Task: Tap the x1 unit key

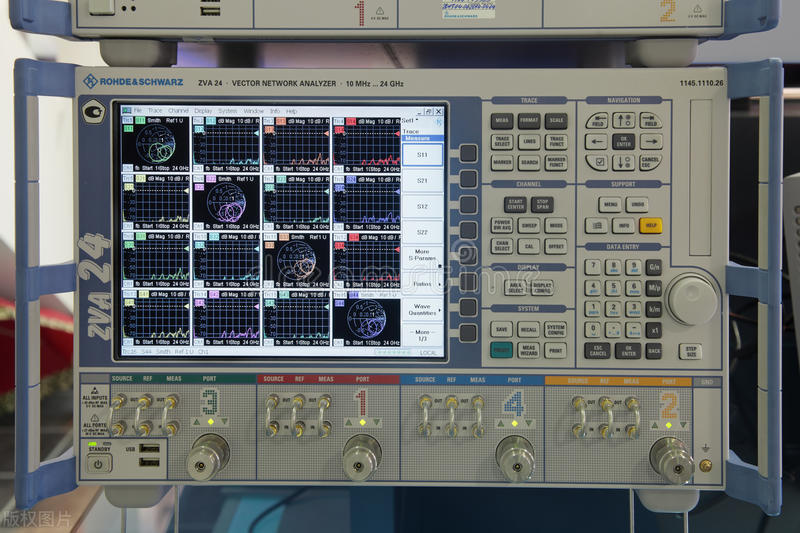Action: click(x=654, y=330)
